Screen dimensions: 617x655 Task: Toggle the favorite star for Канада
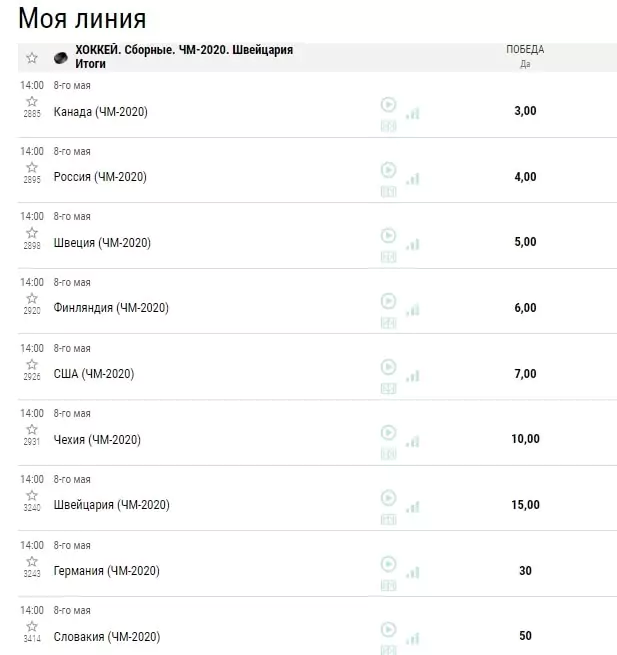32,102
